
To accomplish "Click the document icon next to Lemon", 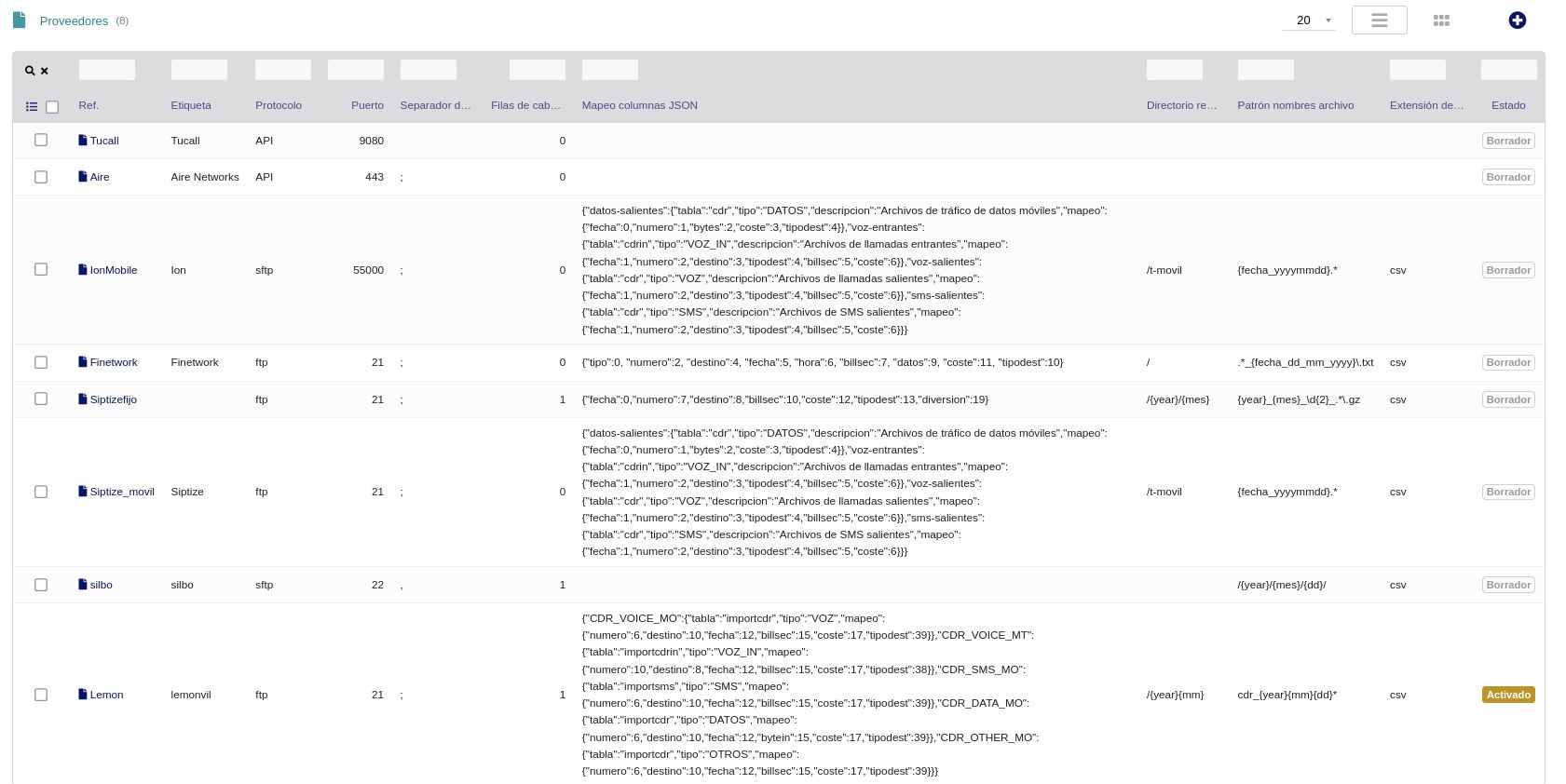I will click(x=83, y=695).
